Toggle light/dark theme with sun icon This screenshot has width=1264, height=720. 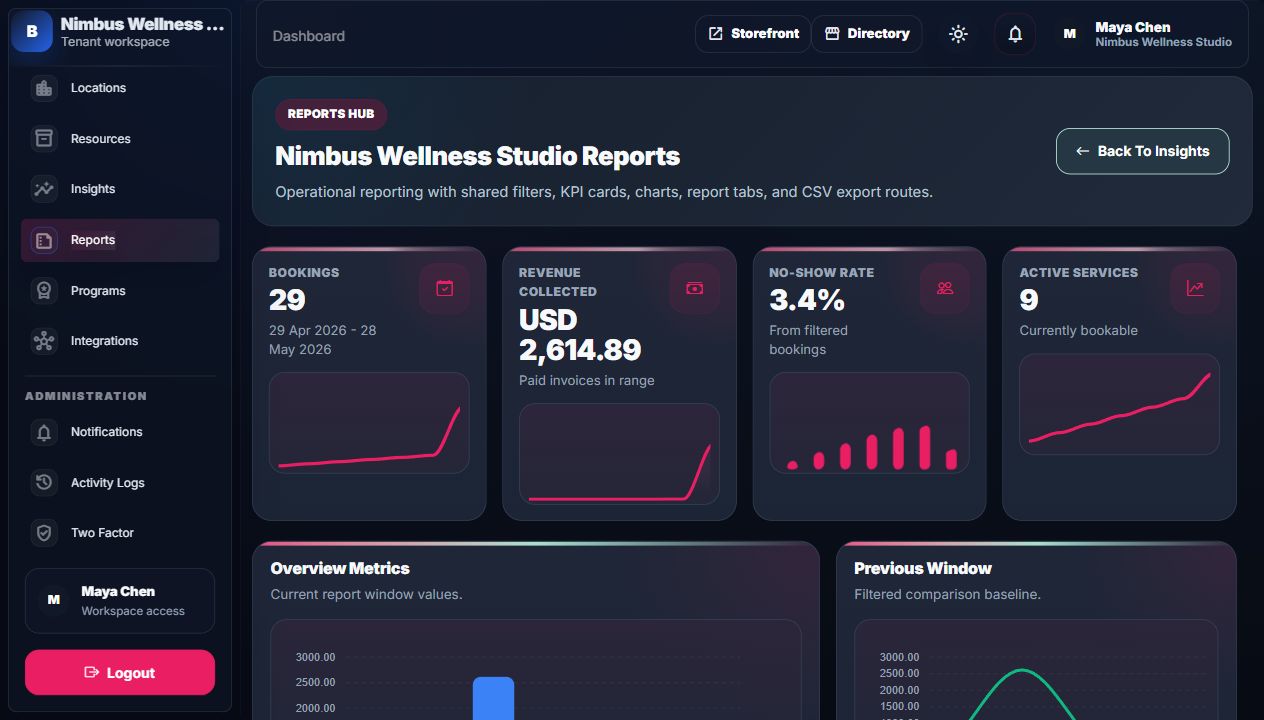coord(958,34)
